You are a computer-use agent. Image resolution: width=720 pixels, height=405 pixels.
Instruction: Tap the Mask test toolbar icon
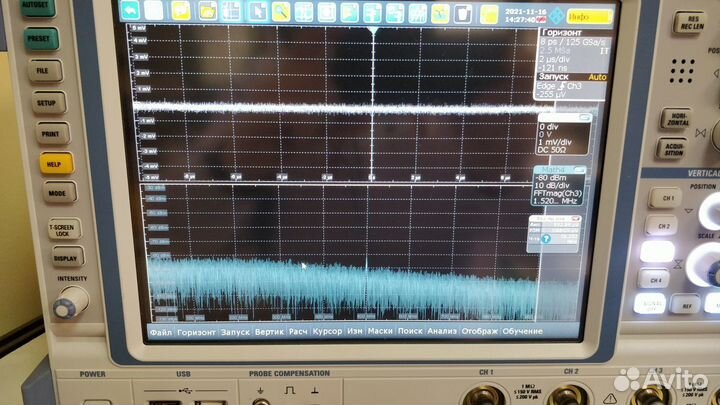pos(326,12)
